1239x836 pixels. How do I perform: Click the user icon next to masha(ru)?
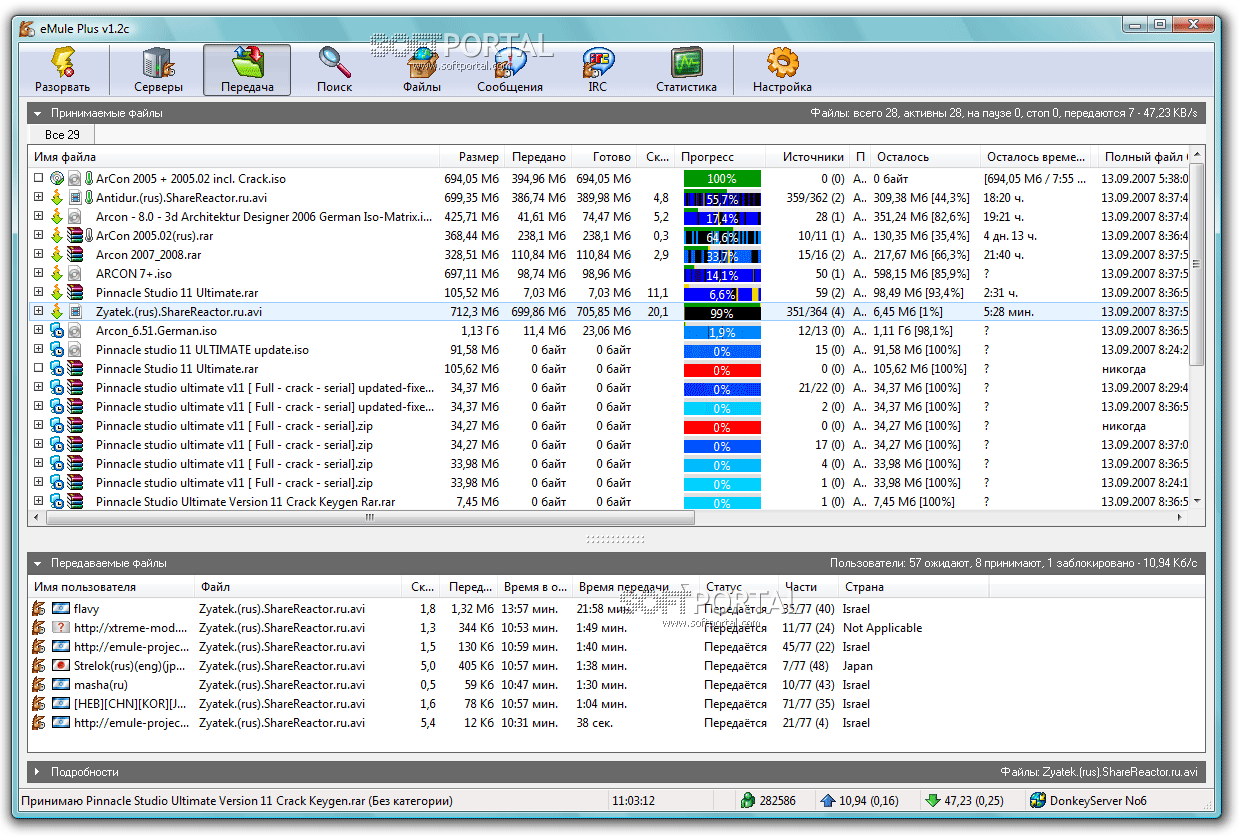coord(39,685)
